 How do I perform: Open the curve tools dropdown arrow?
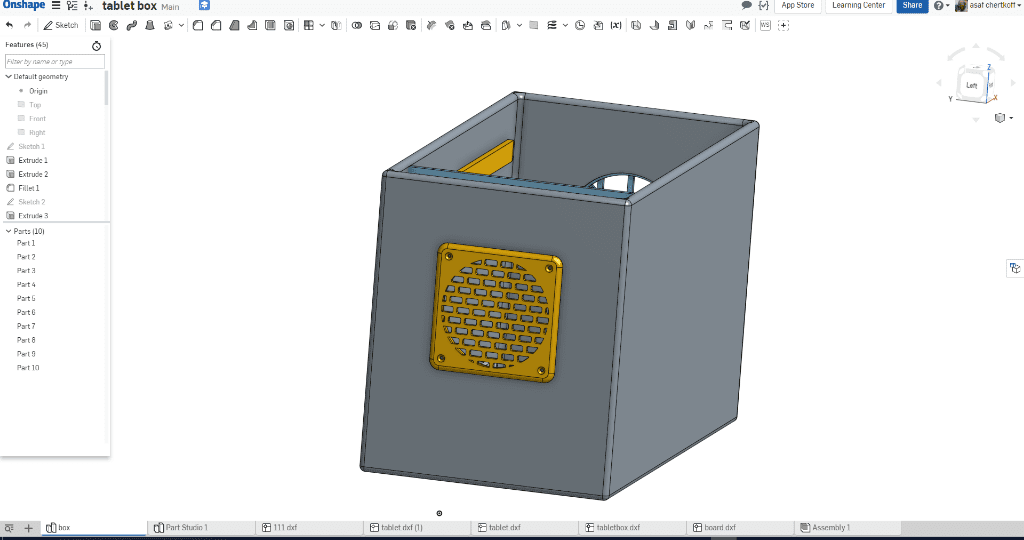coord(565,25)
